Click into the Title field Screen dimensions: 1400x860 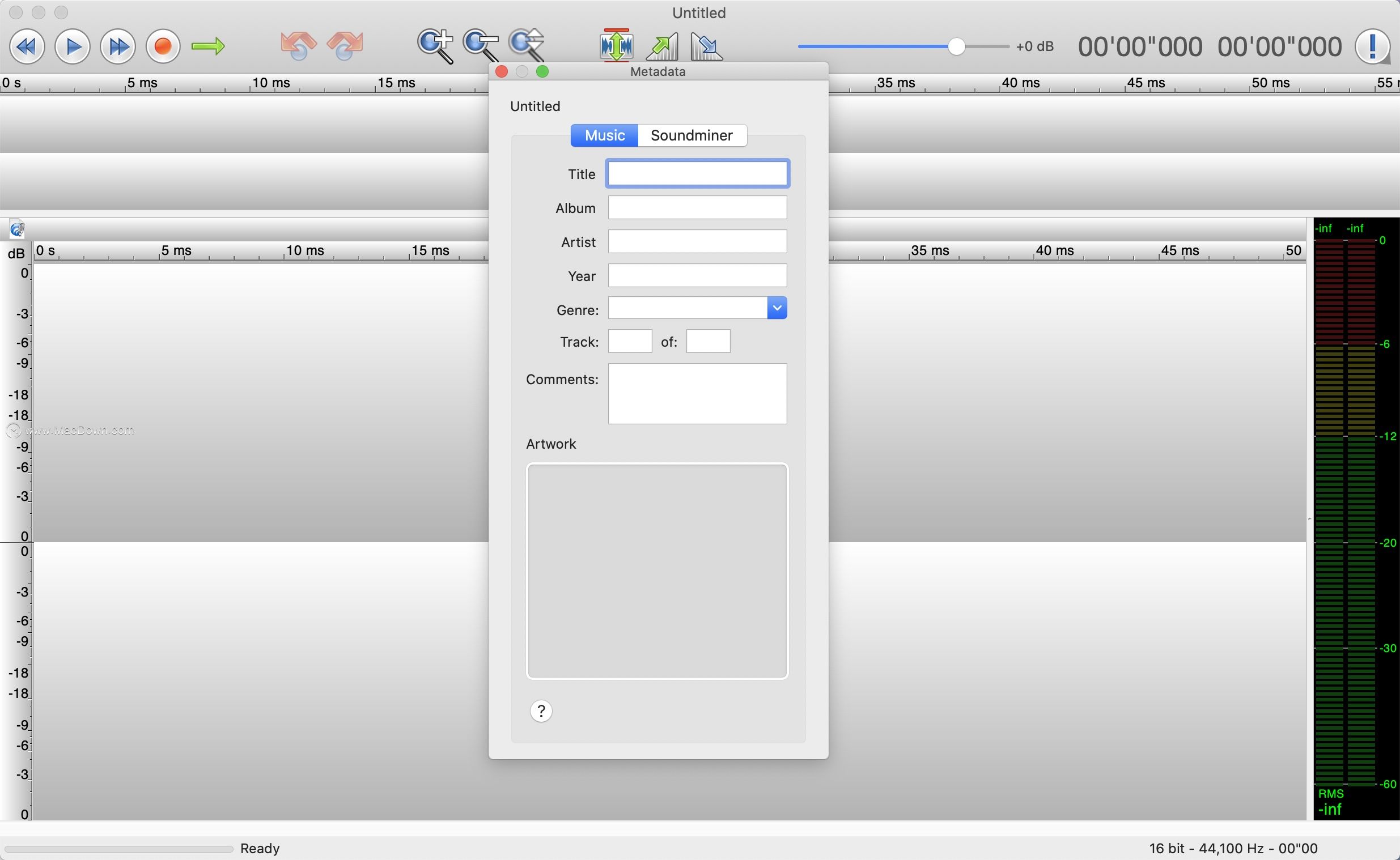click(697, 173)
